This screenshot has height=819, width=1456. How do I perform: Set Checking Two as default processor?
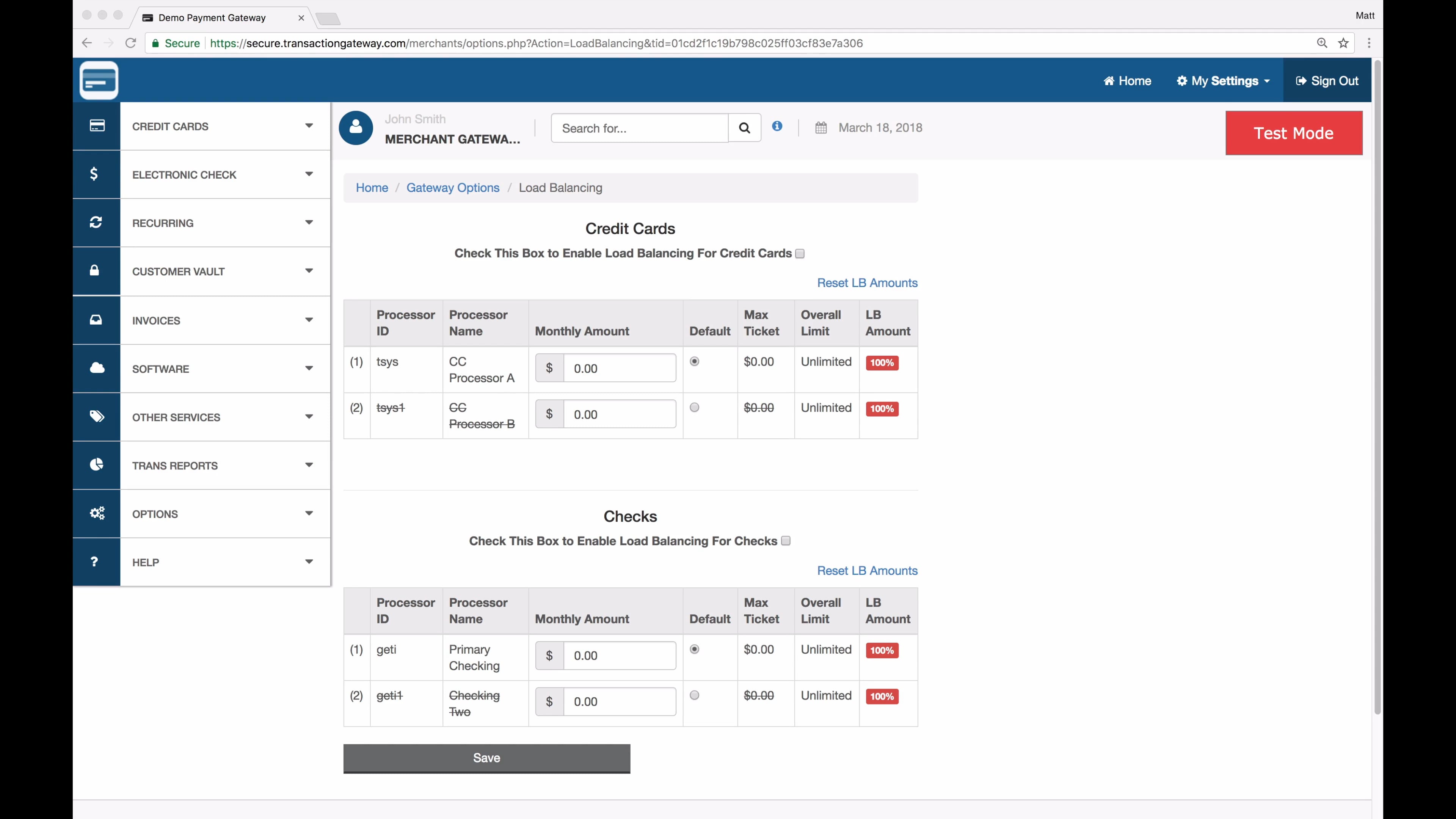coord(695,695)
